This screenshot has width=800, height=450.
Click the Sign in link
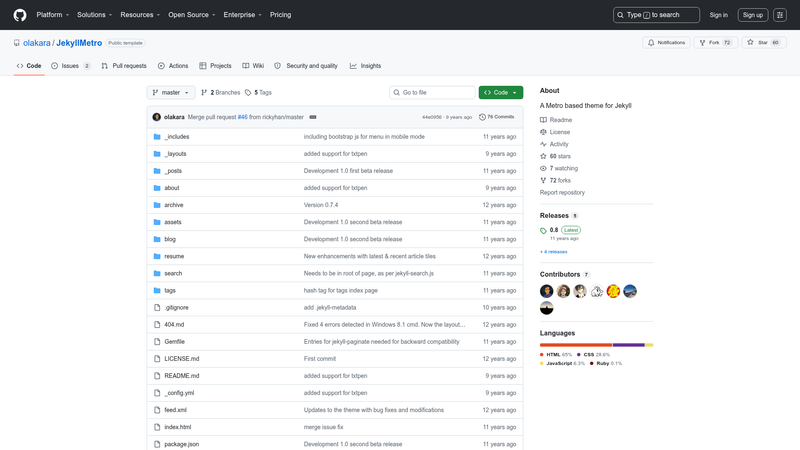(718, 15)
